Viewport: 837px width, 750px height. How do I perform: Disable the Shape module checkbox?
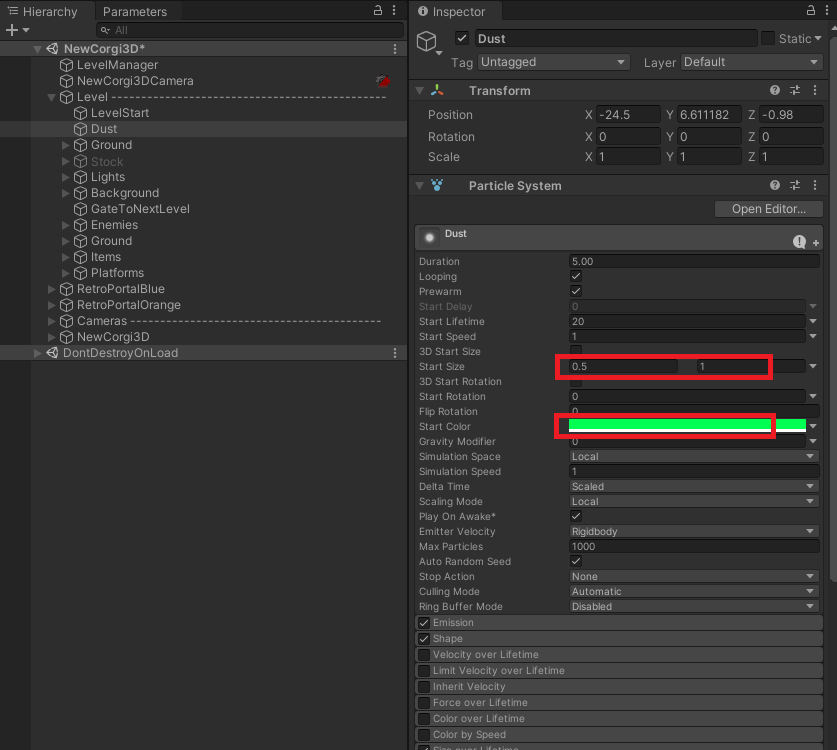tap(426, 638)
